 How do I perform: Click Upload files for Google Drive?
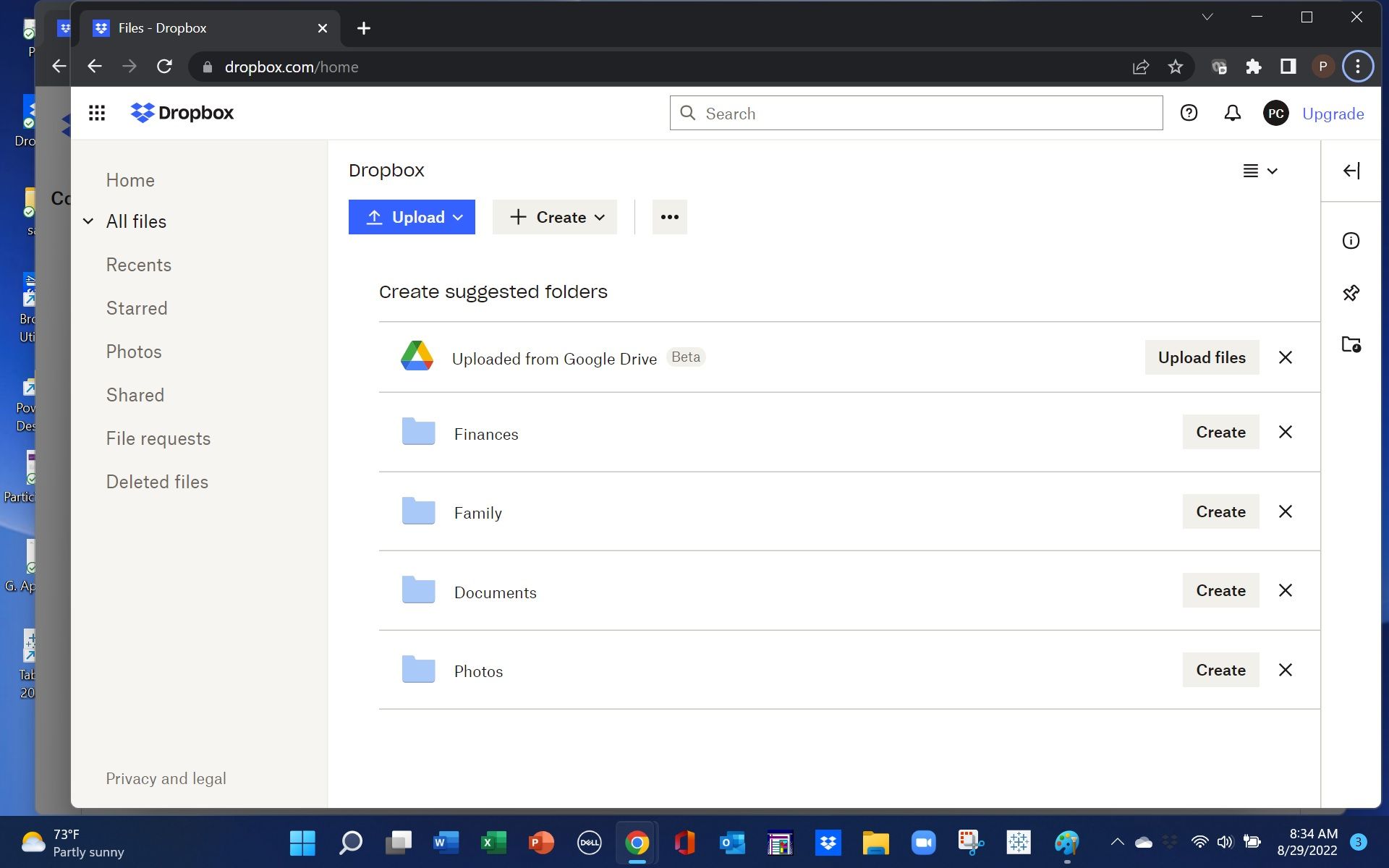pos(1202,357)
